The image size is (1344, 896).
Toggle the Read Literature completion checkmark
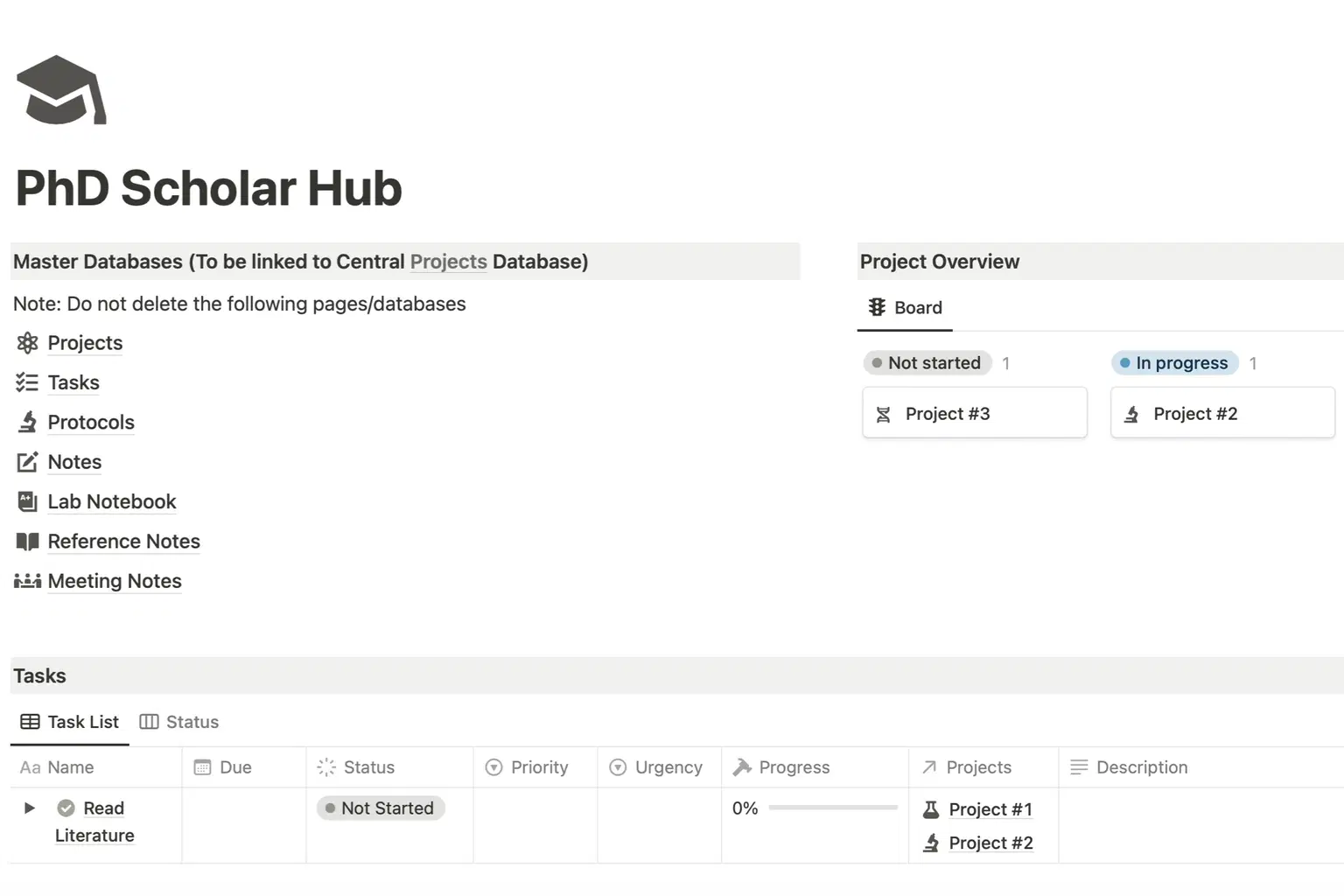pos(66,808)
